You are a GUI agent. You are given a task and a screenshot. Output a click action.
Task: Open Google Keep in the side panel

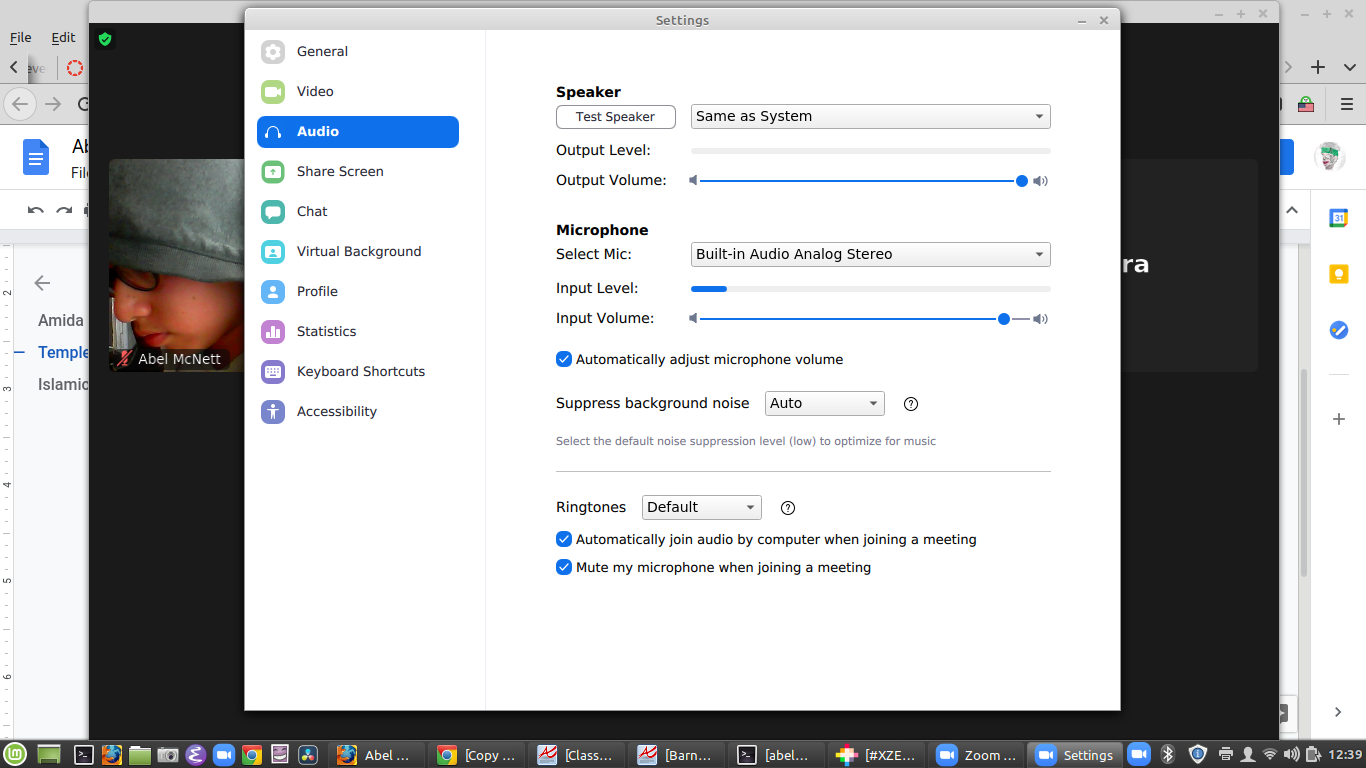click(x=1339, y=274)
